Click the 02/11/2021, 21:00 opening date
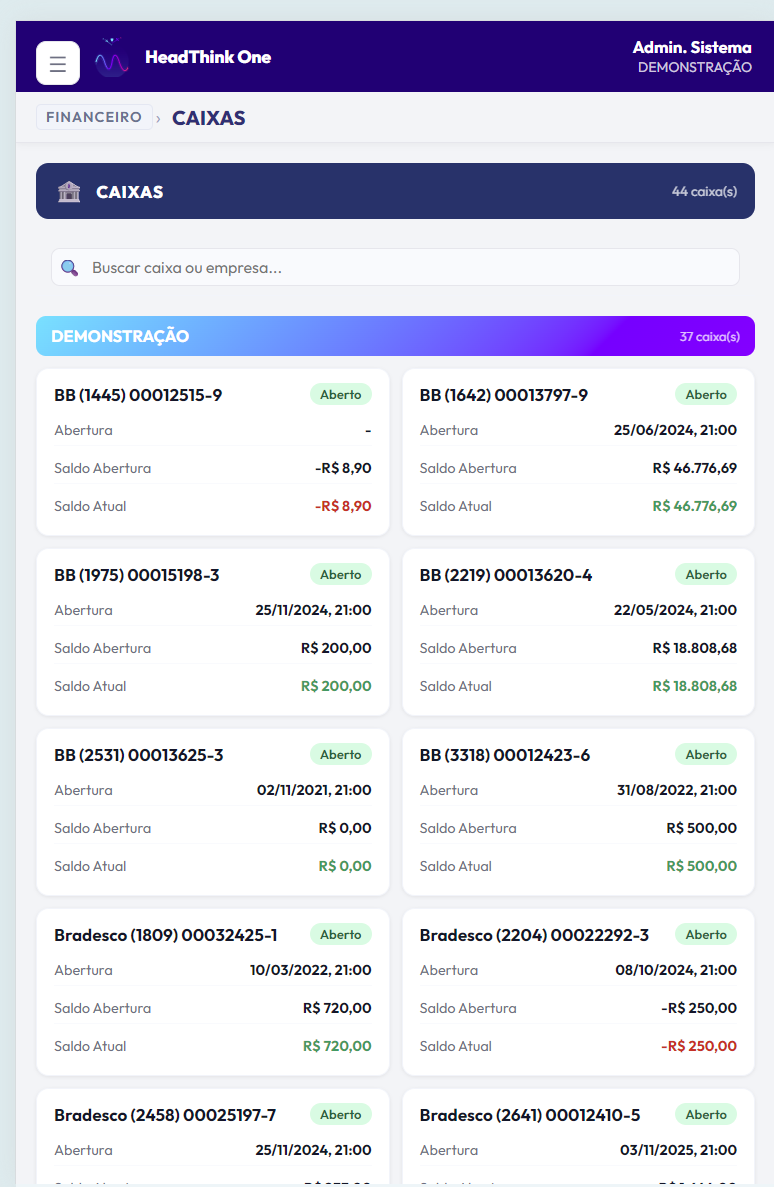 [x=314, y=790]
